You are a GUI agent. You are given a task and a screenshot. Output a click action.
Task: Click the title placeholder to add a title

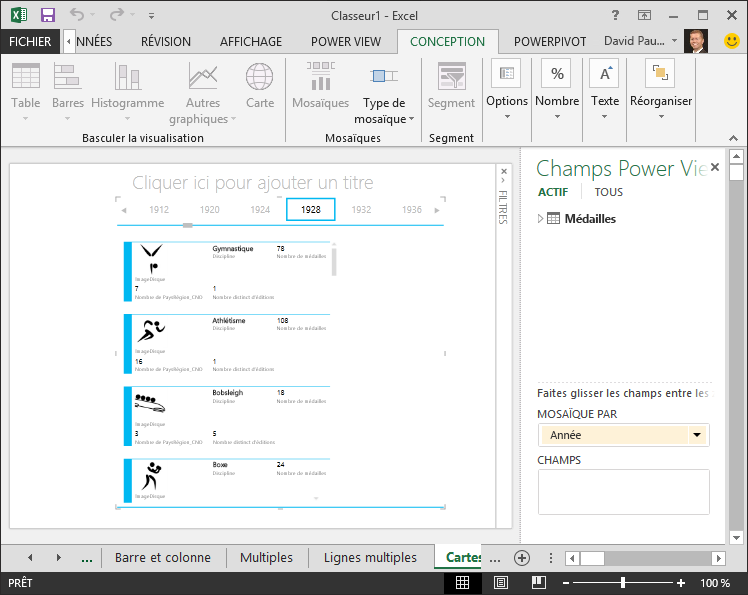[252, 182]
